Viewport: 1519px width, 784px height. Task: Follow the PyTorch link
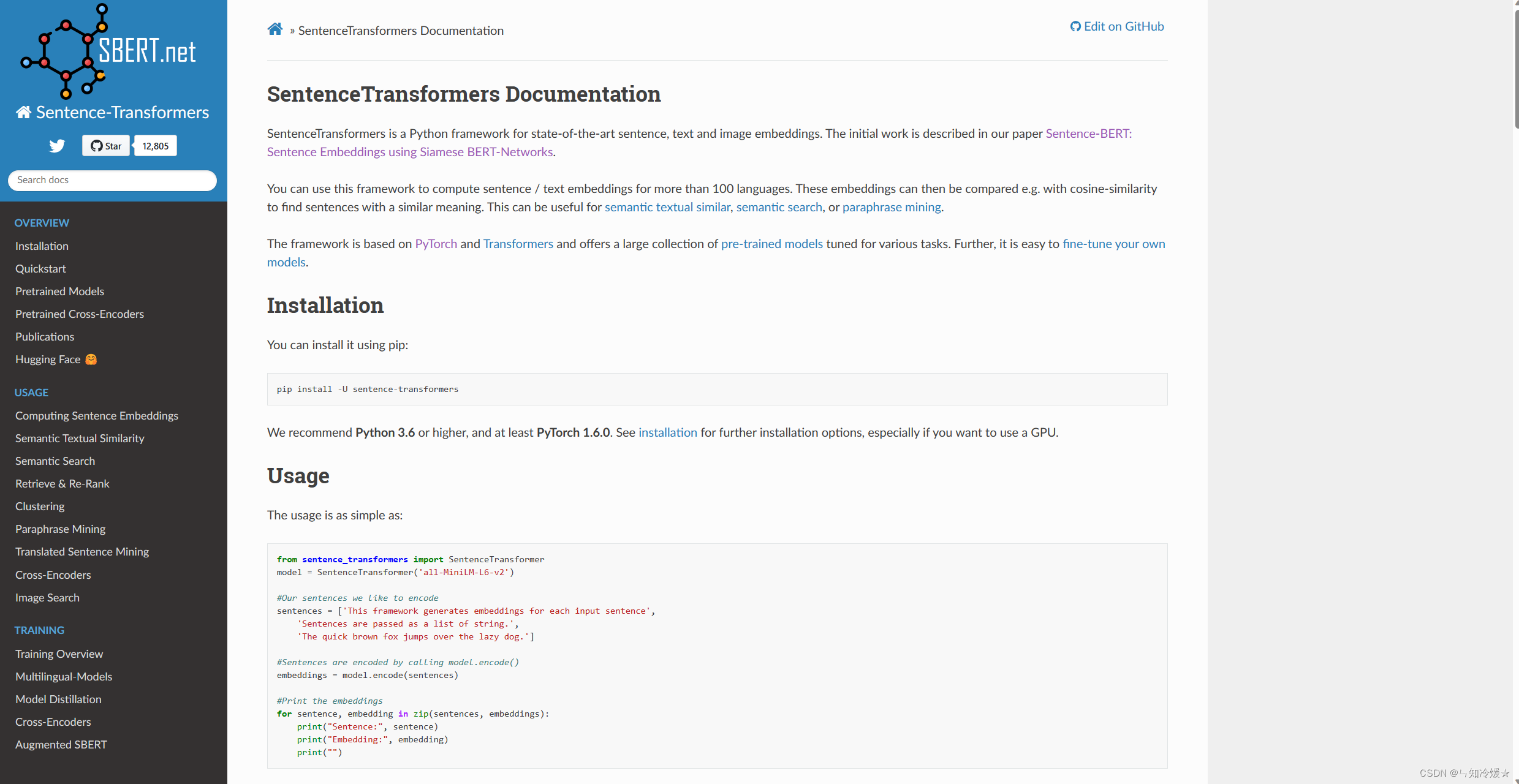click(x=436, y=244)
